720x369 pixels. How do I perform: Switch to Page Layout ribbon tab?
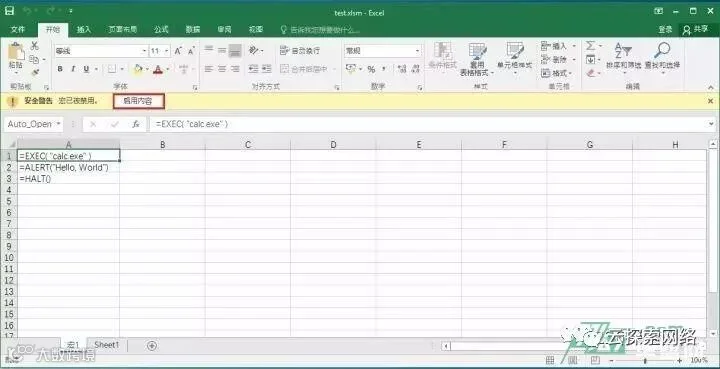(123, 29)
